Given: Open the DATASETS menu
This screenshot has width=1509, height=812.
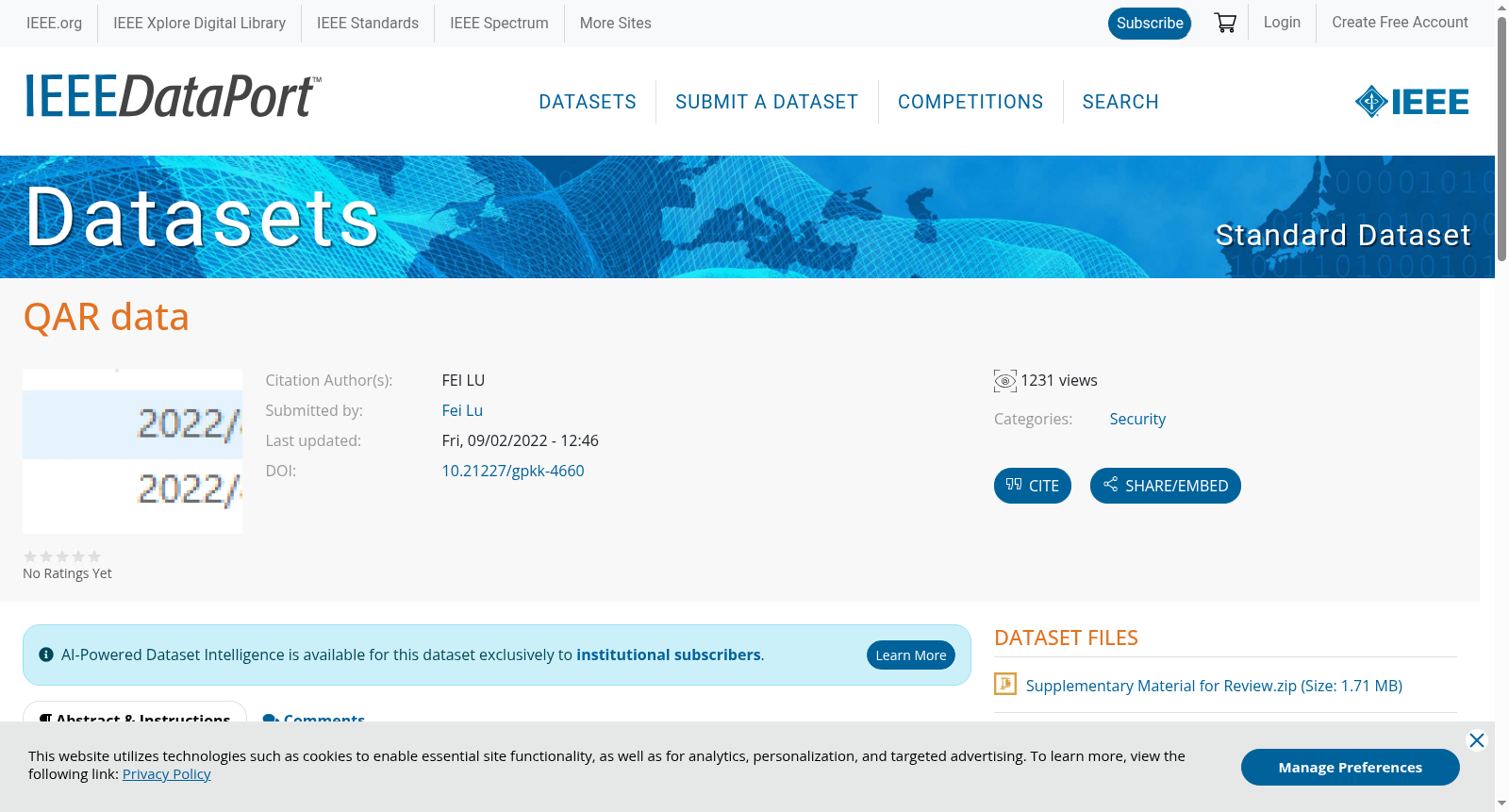Looking at the screenshot, I should (588, 102).
